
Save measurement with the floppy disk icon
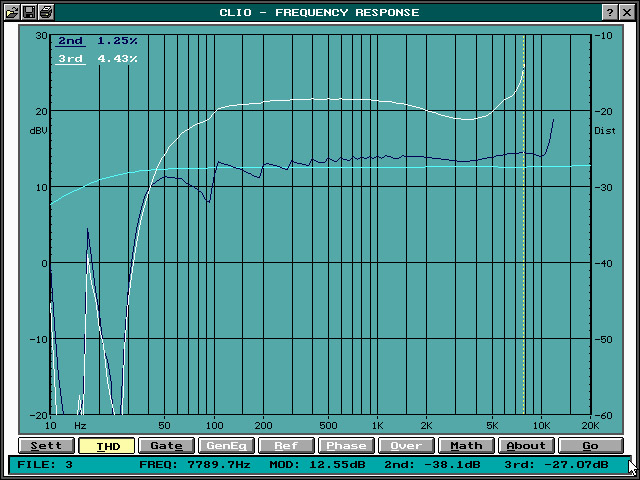click(x=29, y=13)
